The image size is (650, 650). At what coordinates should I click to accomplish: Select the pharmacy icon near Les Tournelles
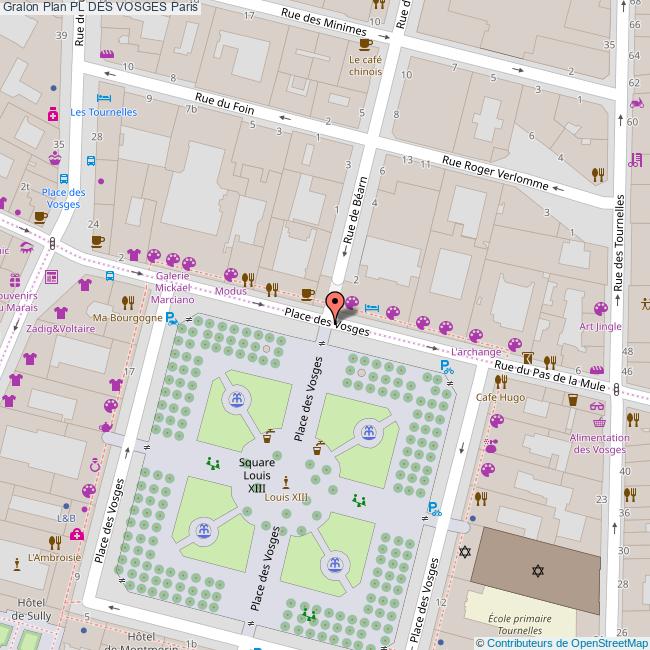tap(52, 118)
